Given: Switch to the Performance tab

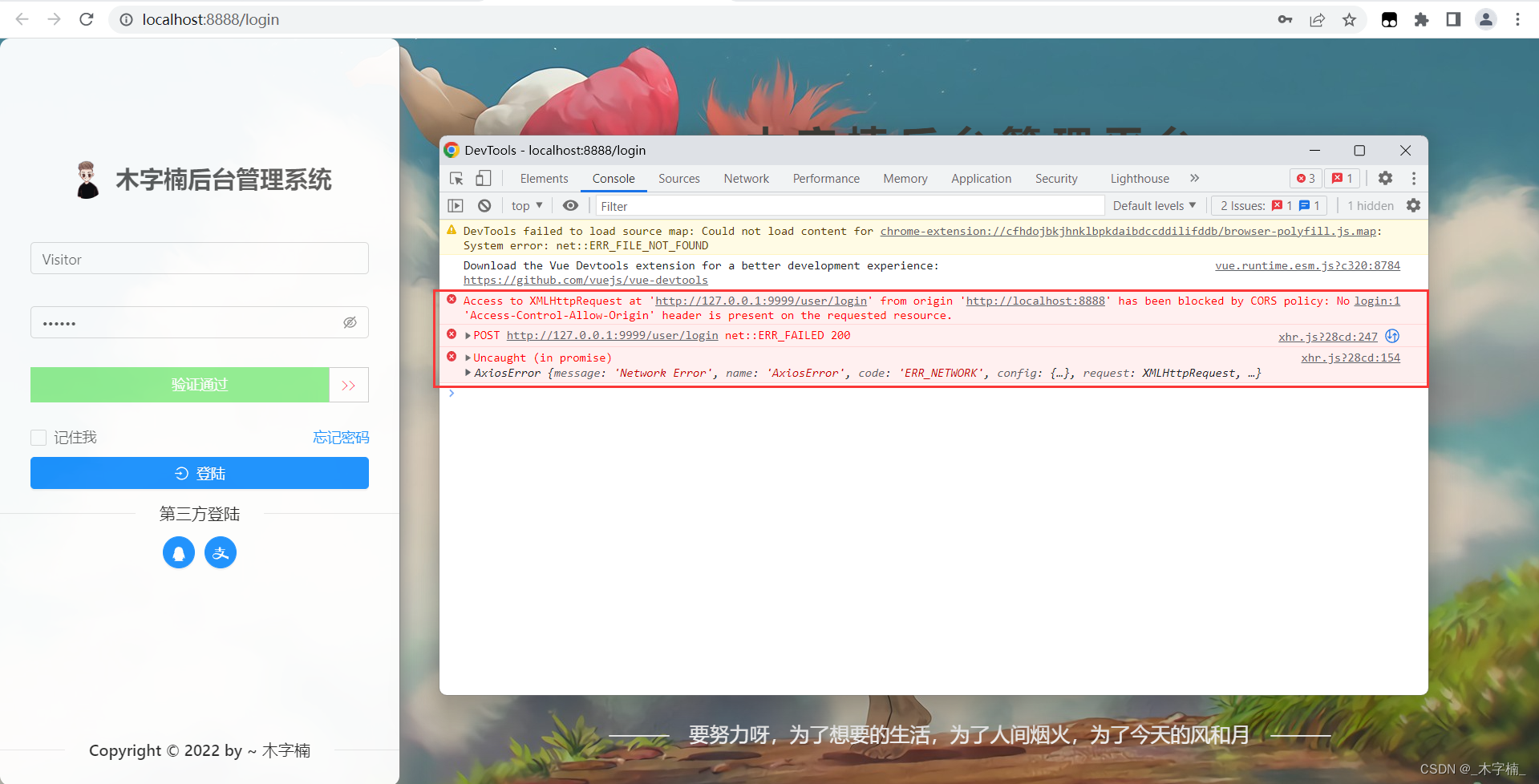Looking at the screenshot, I should pos(826,178).
